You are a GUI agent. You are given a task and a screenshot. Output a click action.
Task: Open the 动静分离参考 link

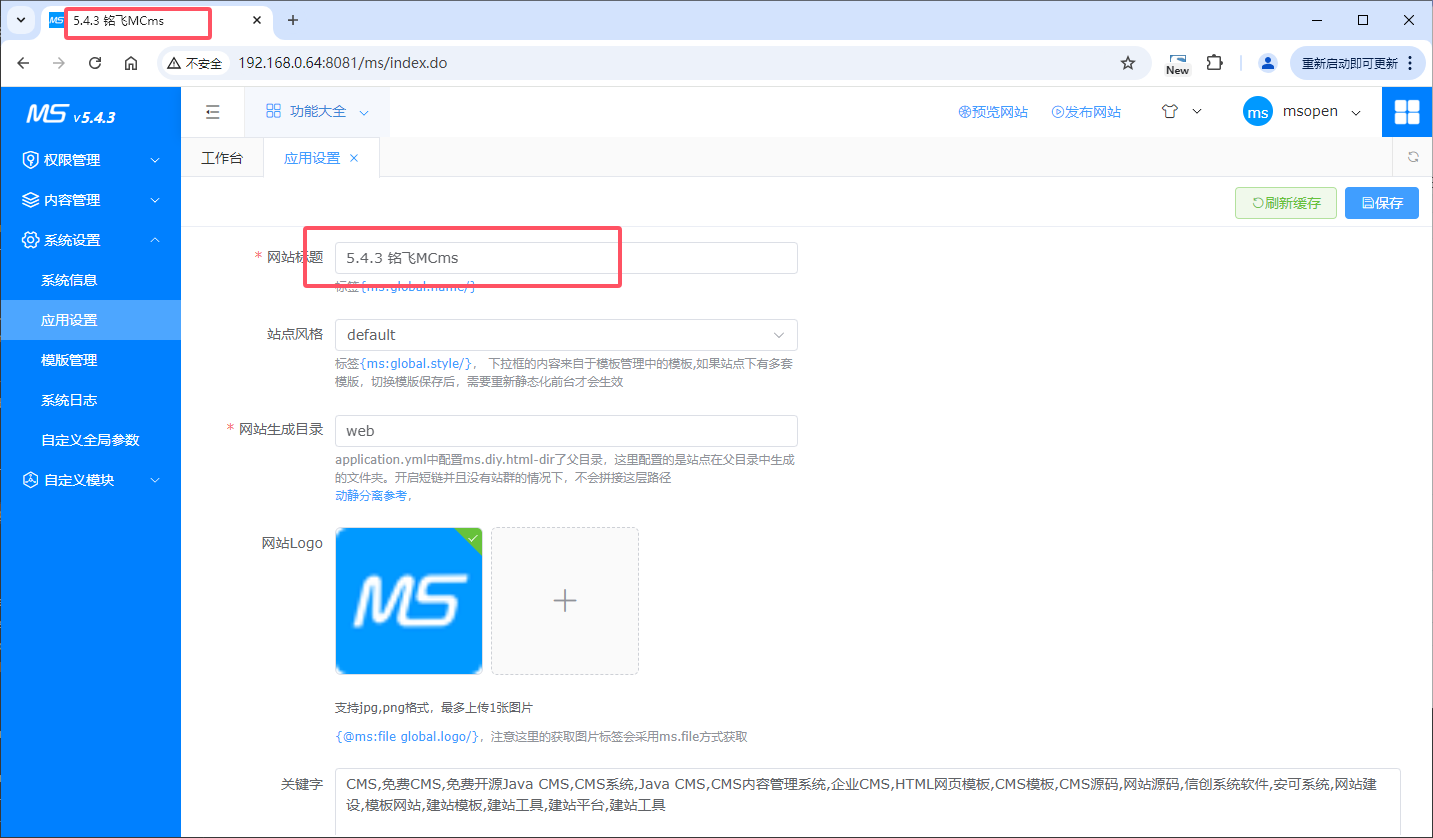tap(371, 495)
